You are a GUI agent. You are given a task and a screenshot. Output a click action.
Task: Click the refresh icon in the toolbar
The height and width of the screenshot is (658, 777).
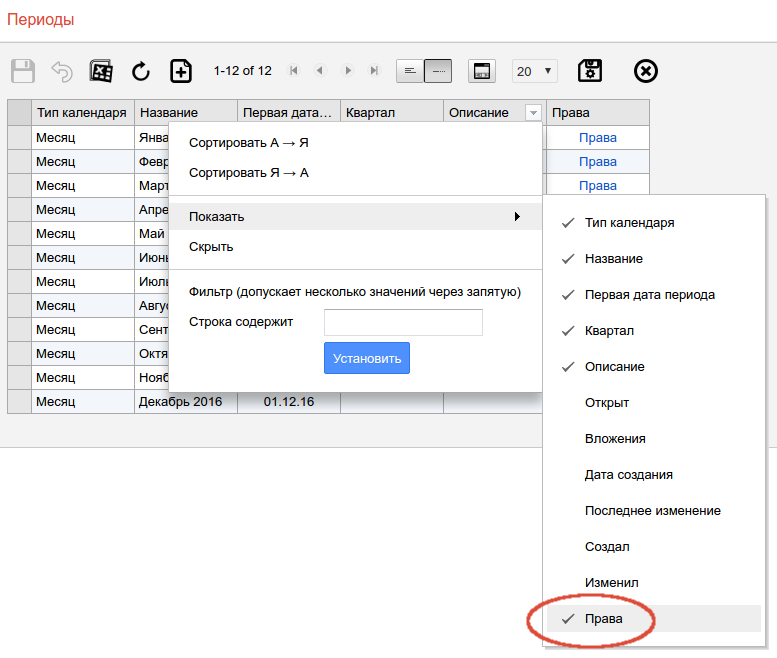pyautogui.click(x=141, y=71)
